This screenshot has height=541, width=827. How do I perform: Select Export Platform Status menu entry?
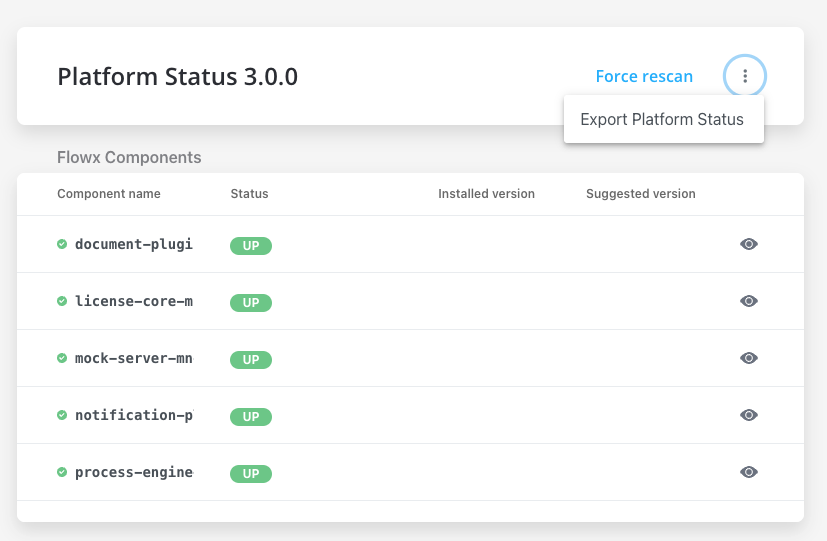[x=663, y=119]
